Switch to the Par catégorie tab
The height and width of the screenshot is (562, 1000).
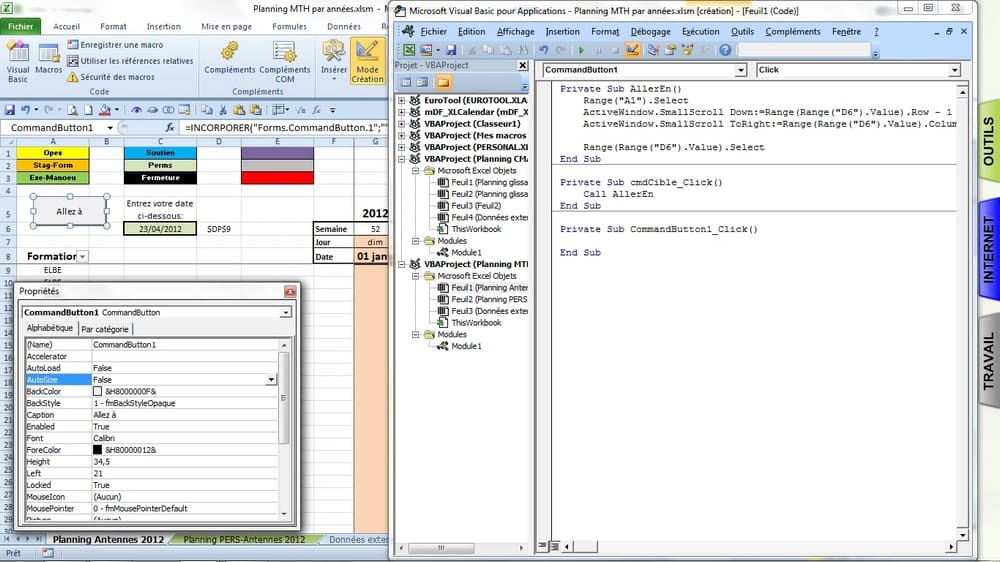tap(105, 329)
